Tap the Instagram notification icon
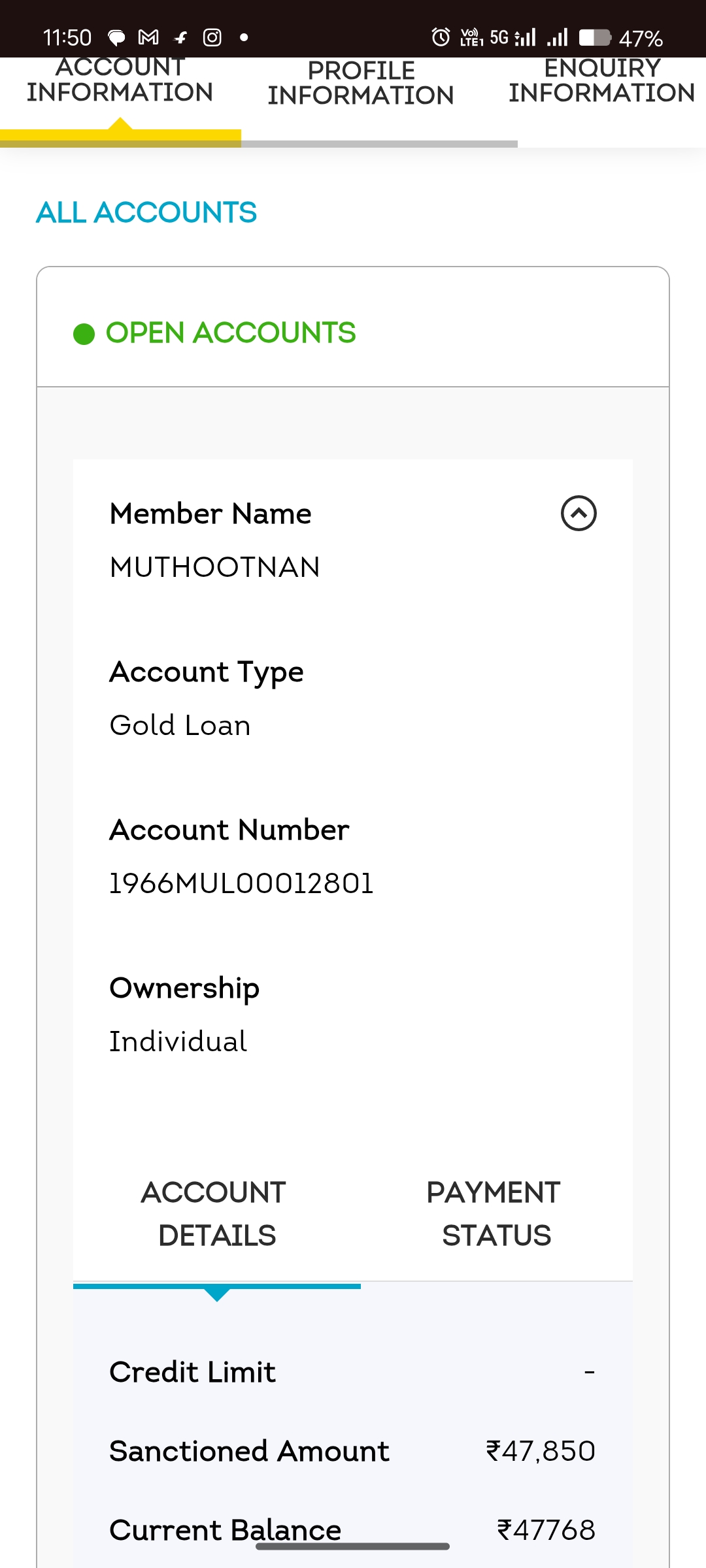 (212, 38)
